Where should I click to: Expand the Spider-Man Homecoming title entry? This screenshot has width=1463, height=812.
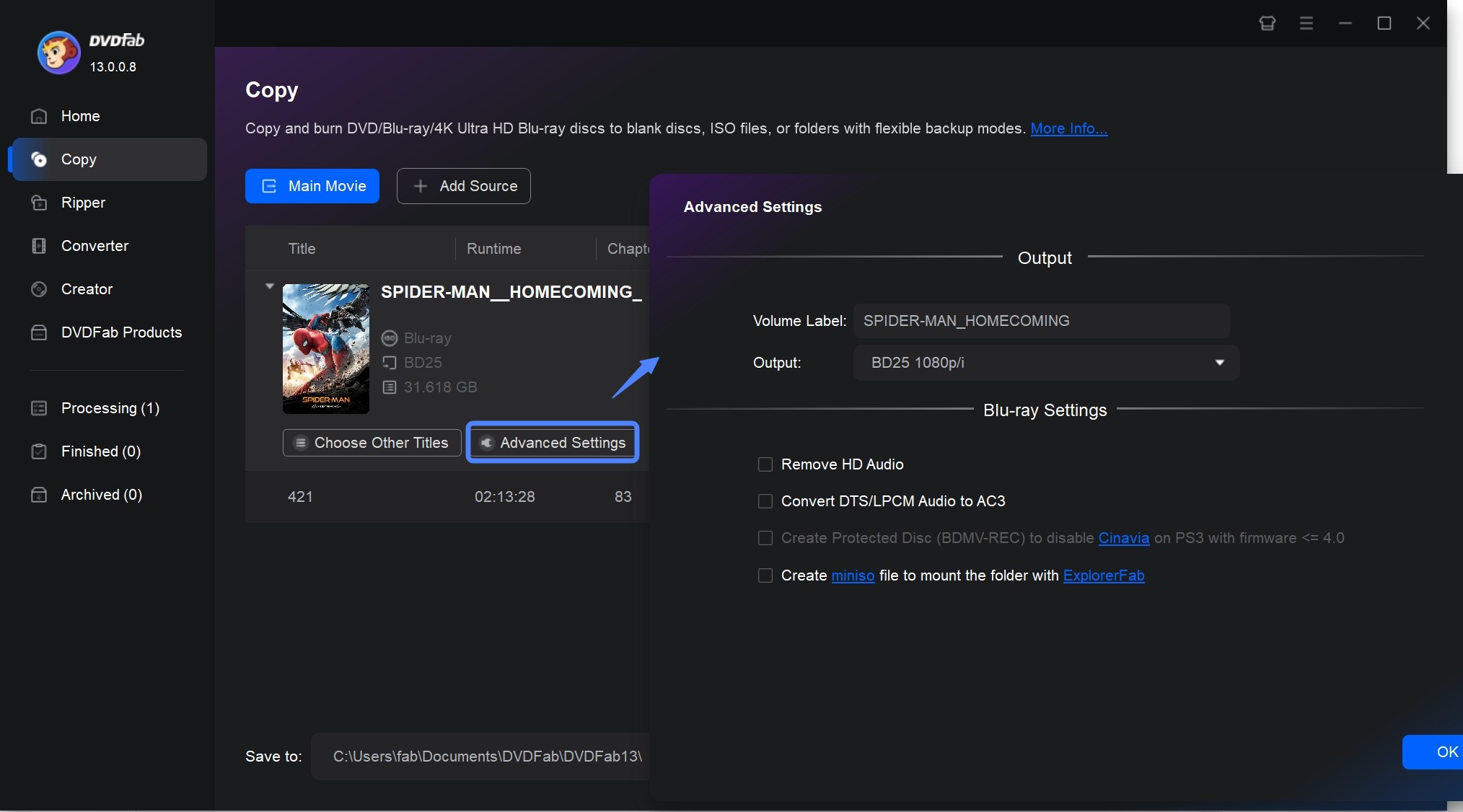click(x=268, y=285)
